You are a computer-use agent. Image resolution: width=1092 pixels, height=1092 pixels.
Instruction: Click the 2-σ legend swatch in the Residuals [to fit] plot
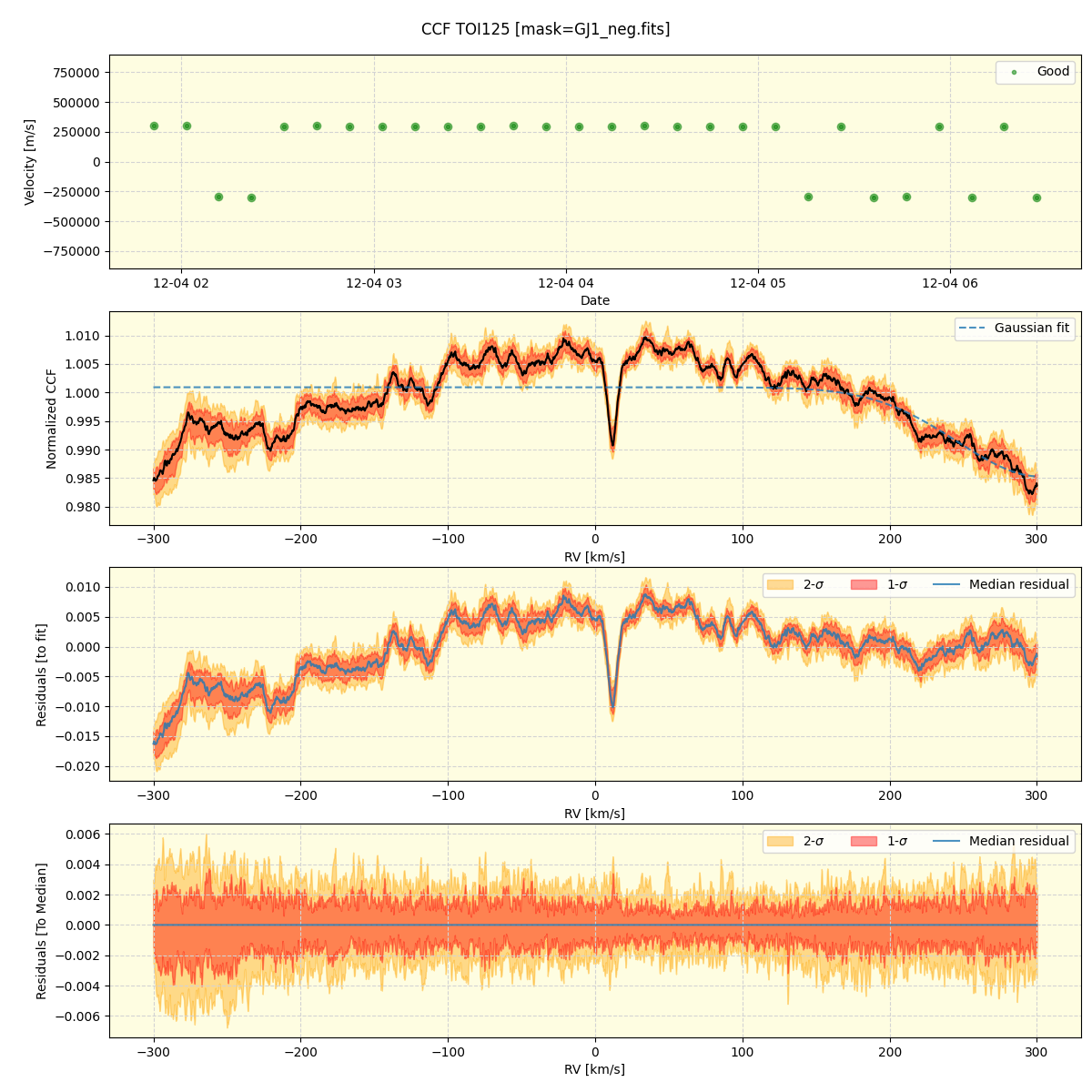(780, 585)
